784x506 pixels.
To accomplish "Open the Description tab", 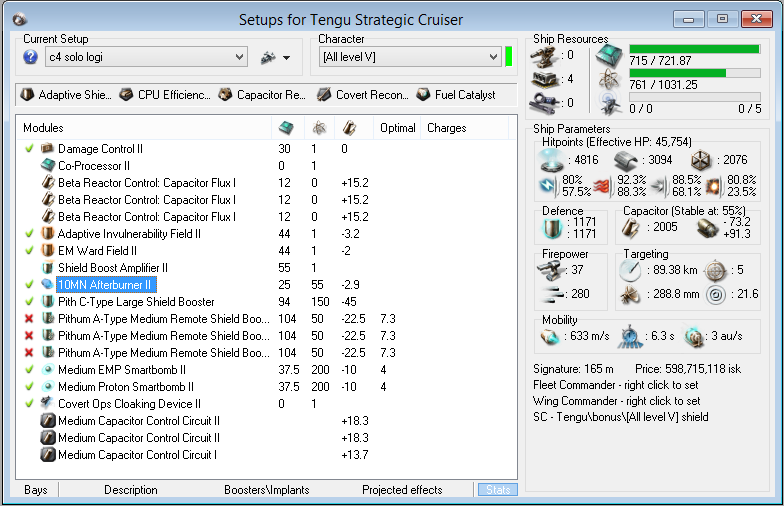I will pos(130,490).
